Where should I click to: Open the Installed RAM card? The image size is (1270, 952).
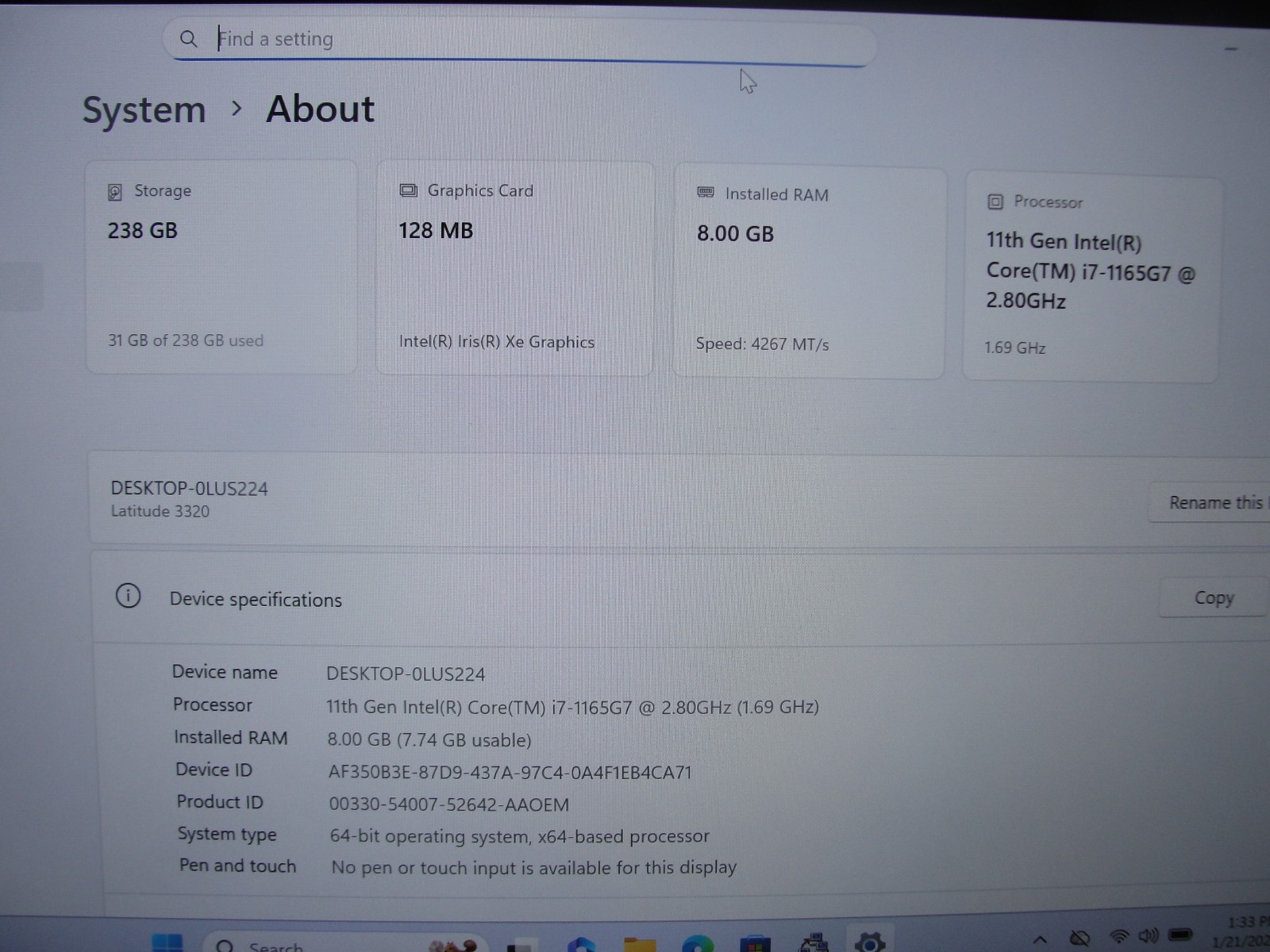point(810,273)
